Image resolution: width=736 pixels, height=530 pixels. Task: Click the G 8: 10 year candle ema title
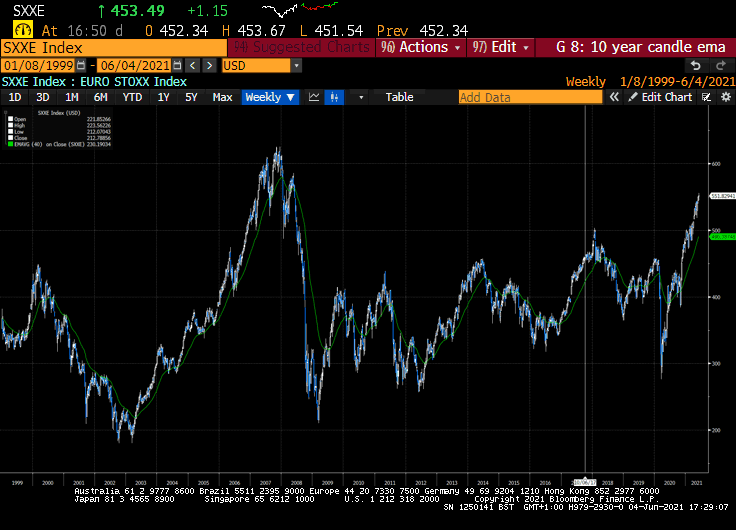click(640, 47)
